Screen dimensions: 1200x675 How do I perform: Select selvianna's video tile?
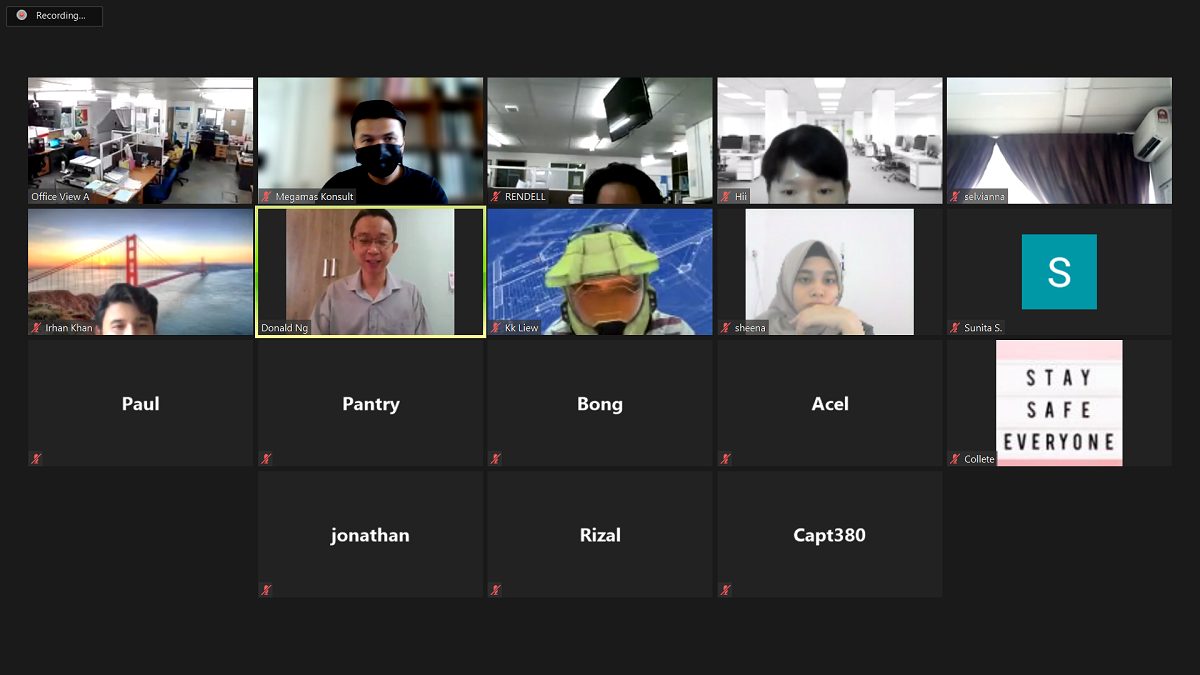(1059, 141)
